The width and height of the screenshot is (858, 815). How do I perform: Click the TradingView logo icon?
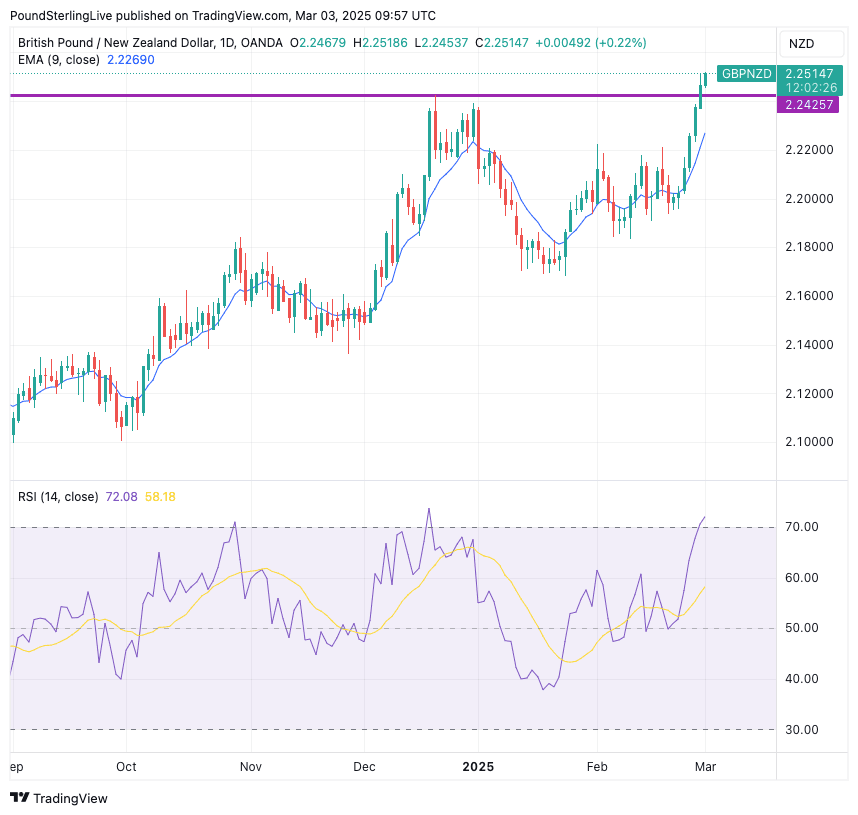pyautogui.click(x=20, y=798)
